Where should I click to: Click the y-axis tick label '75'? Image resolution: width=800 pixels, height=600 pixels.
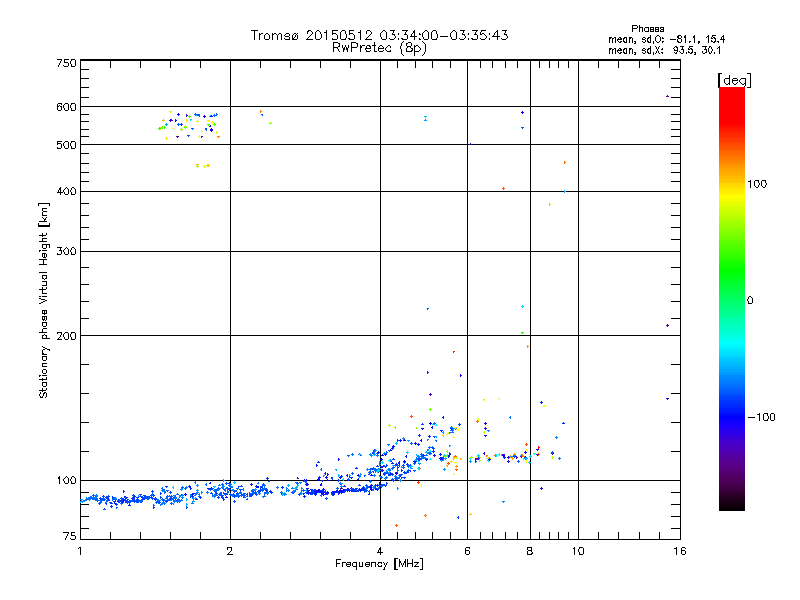pyautogui.click(x=70, y=536)
